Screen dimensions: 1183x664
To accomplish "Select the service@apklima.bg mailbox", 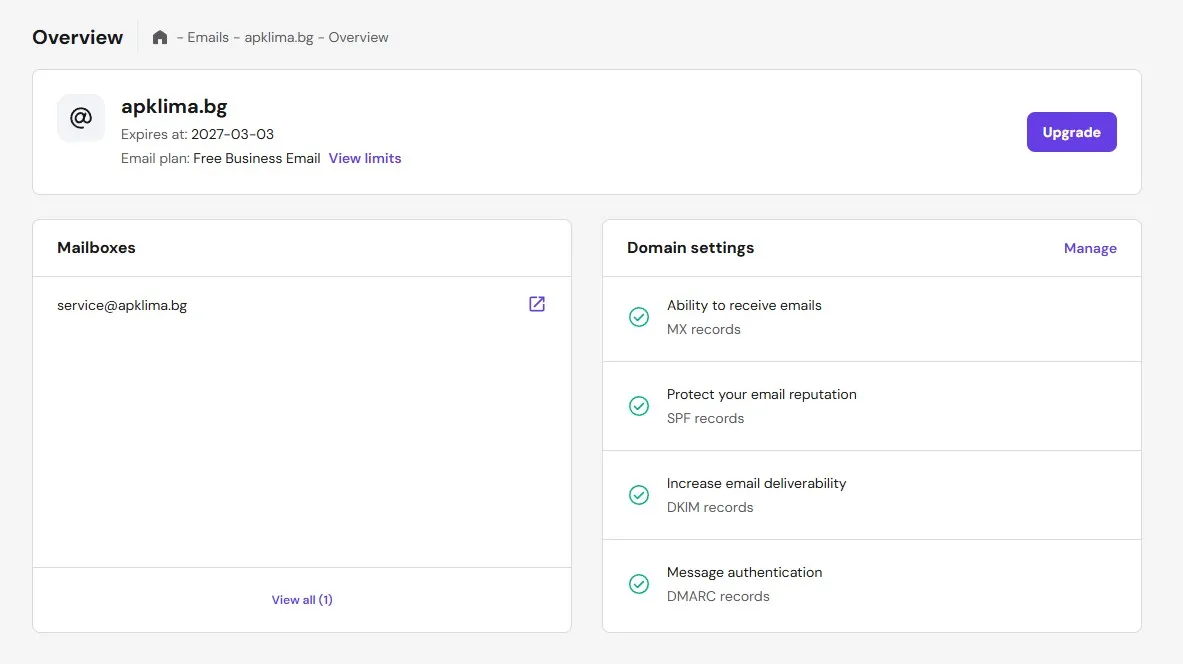I will coord(122,305).
